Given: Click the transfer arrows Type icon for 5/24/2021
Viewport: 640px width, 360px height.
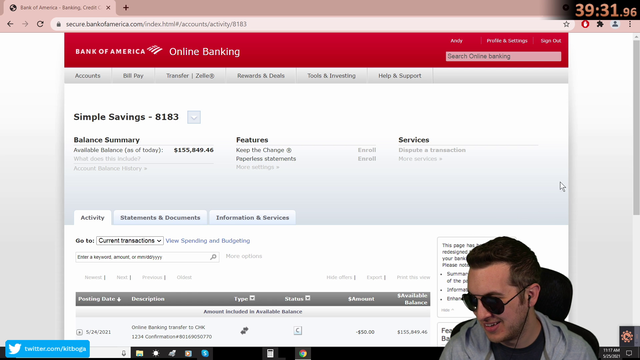Looking at the screenshot, I should coord(244,331).
